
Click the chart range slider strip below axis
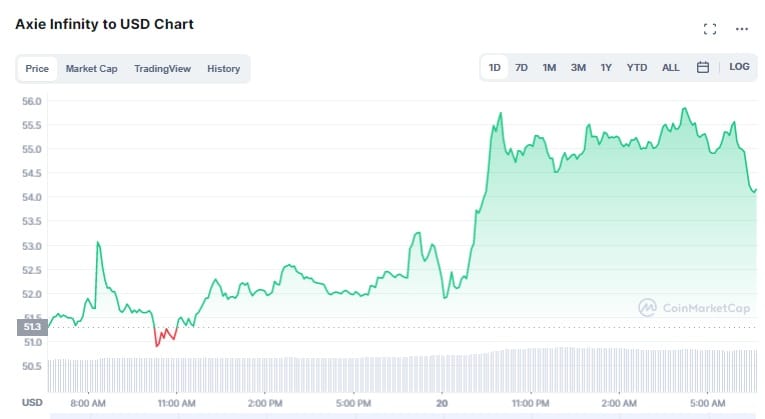404,416
